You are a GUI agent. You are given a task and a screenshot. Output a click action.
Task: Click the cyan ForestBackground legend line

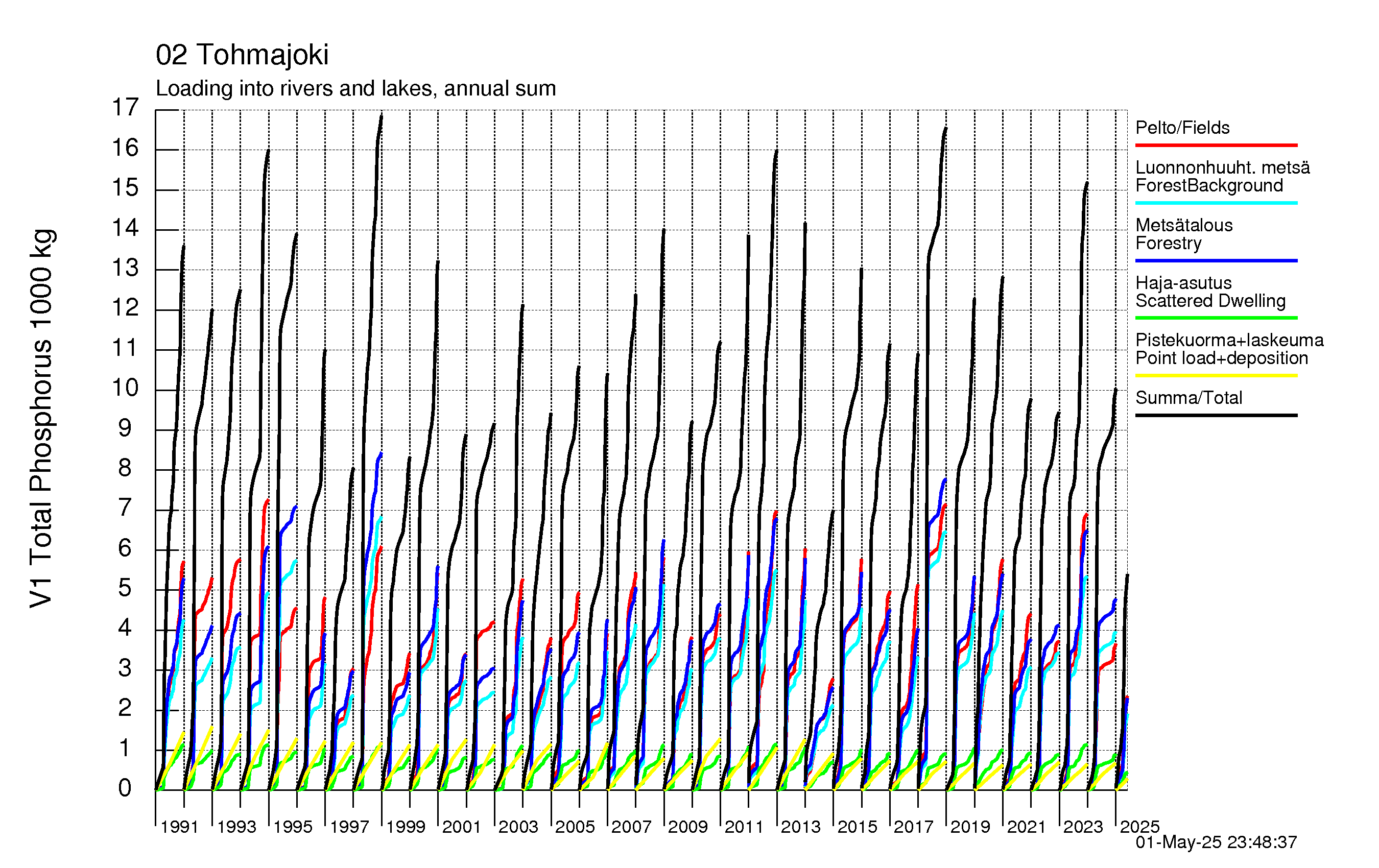[x=1217, y=203]
